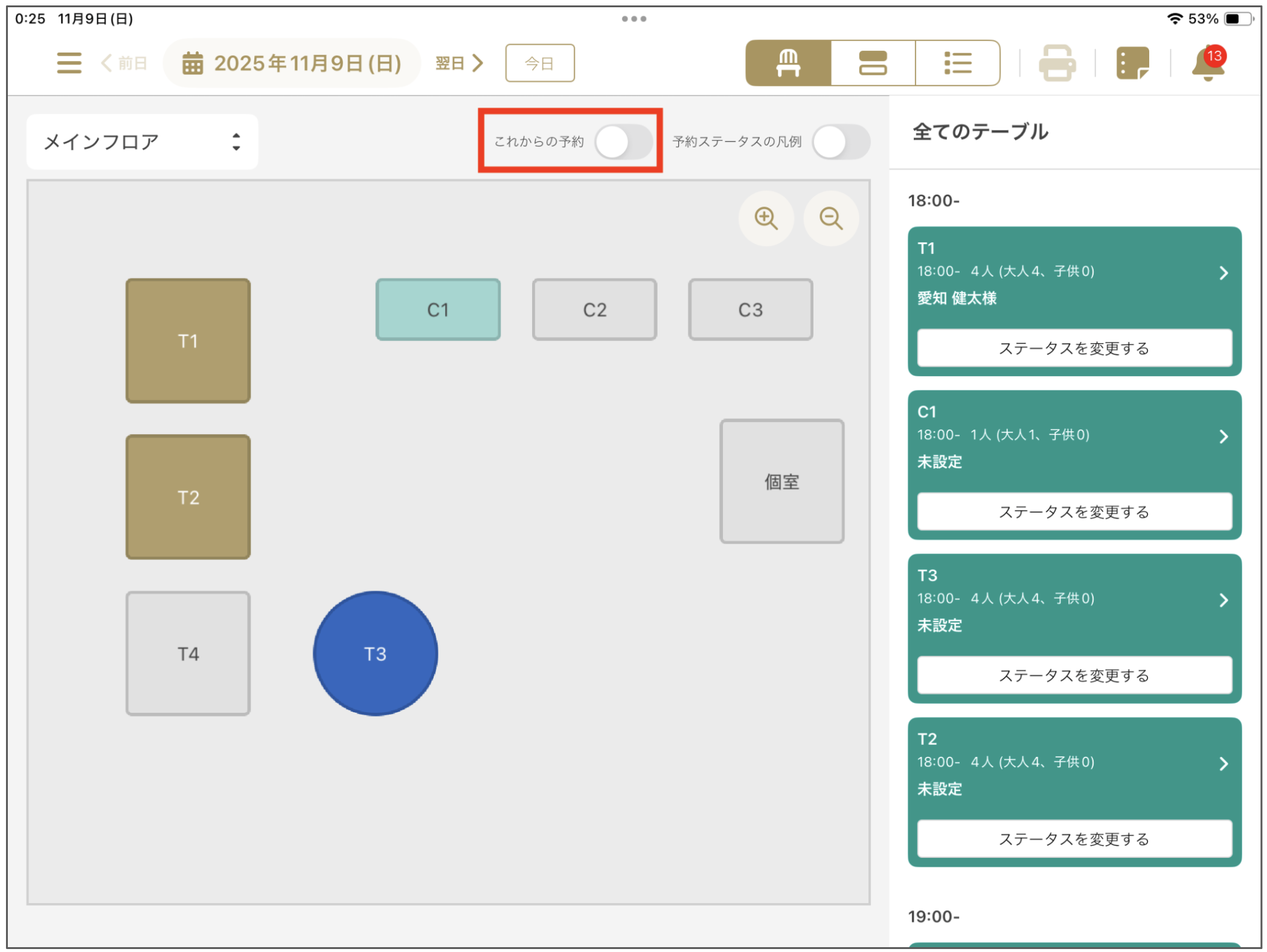Go to previous day 前日

(124, 63)
